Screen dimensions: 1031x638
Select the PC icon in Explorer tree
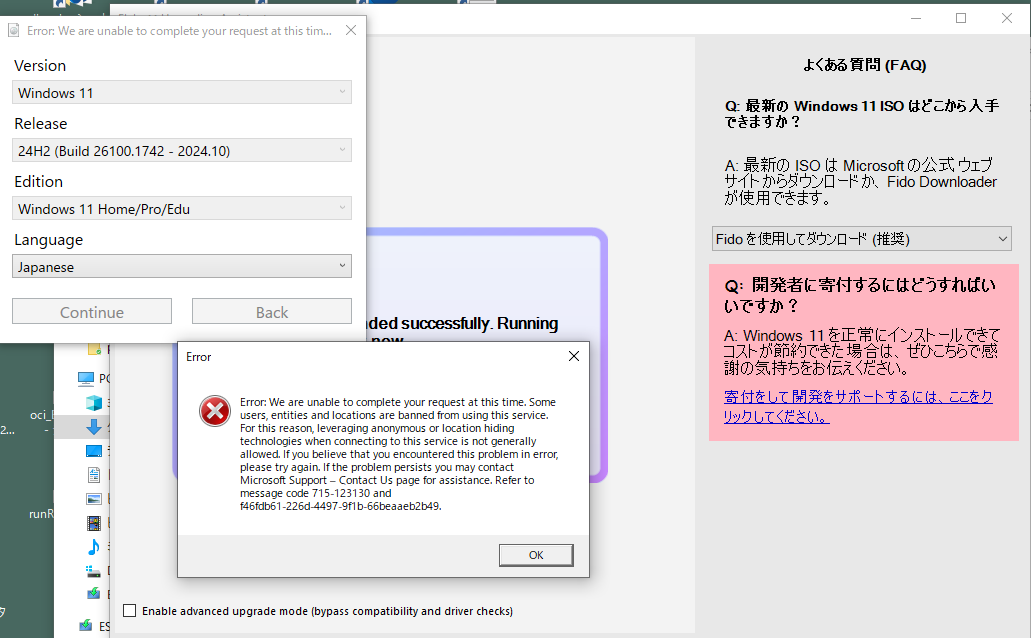[85, 378]
